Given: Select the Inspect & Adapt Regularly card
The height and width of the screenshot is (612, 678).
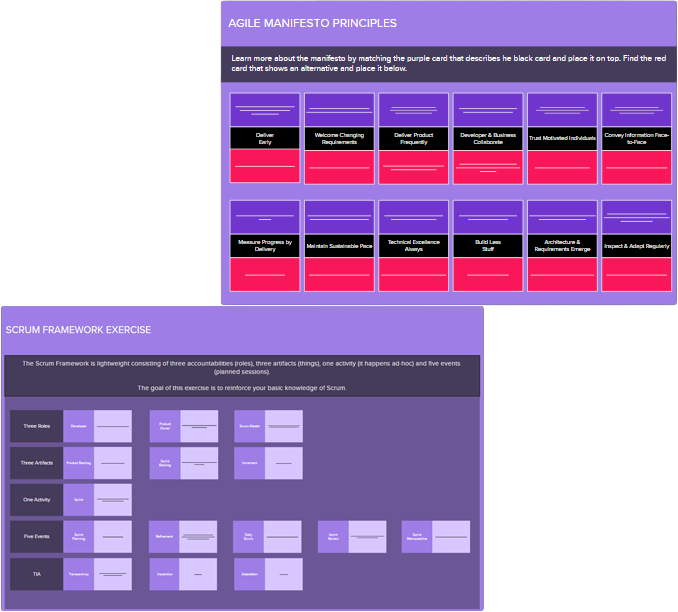Looking at the screenshot, I should [636, 245].
